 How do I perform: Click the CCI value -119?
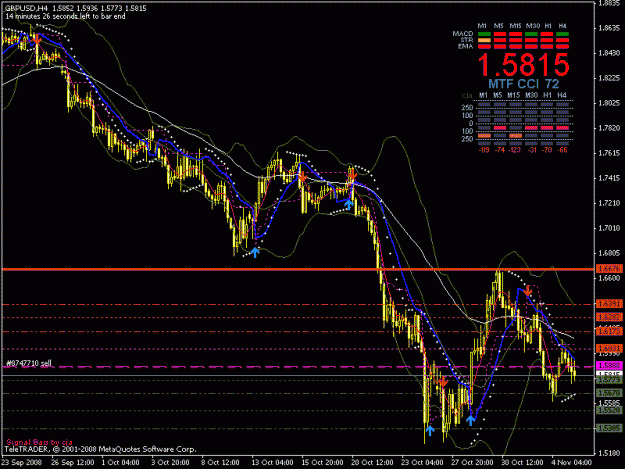pos(484,150)
